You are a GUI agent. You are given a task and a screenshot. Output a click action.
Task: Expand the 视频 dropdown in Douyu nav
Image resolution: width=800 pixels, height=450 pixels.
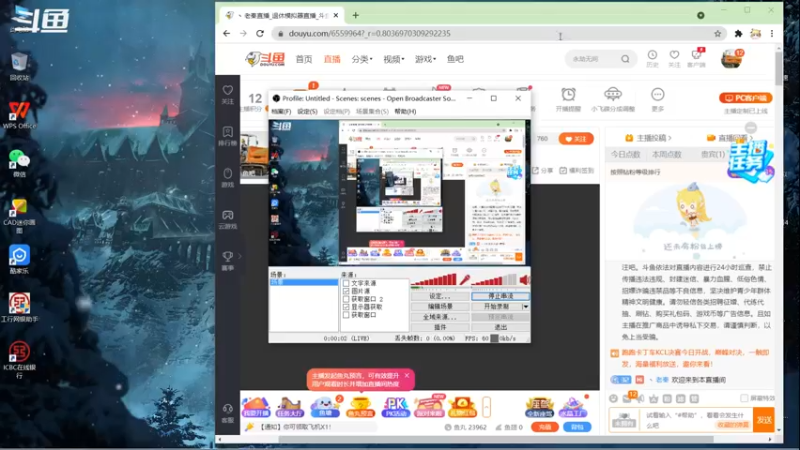[393, 59]
